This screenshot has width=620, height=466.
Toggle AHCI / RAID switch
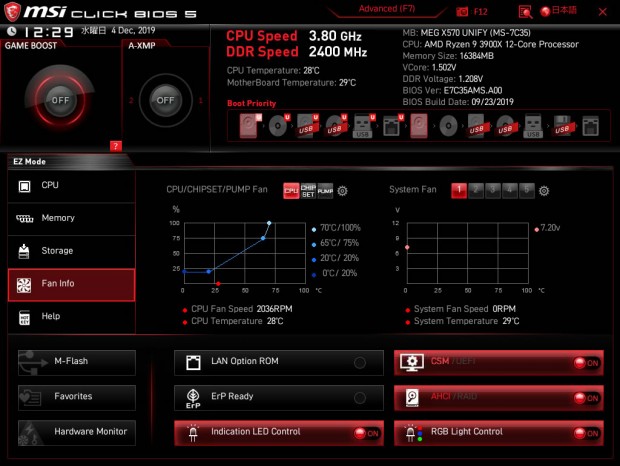499,398
